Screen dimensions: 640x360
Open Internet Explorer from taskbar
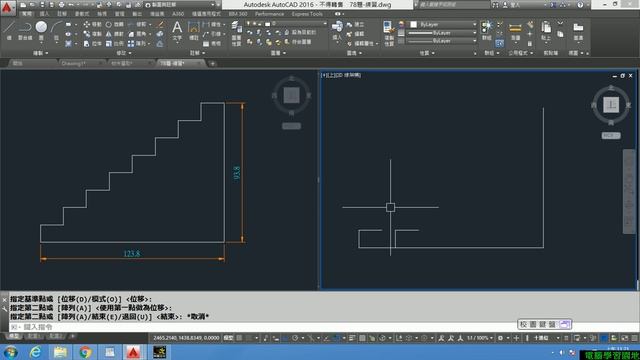36,352
